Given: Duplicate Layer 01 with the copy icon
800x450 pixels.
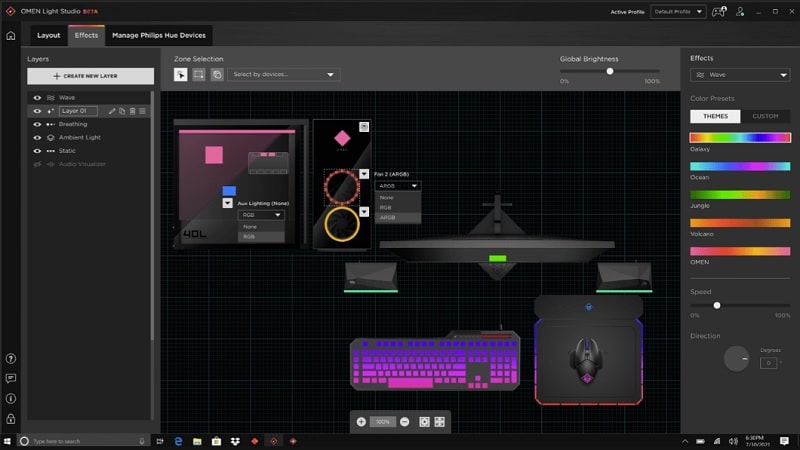Looking at the screenshot, I should click(x=122, y=111).
